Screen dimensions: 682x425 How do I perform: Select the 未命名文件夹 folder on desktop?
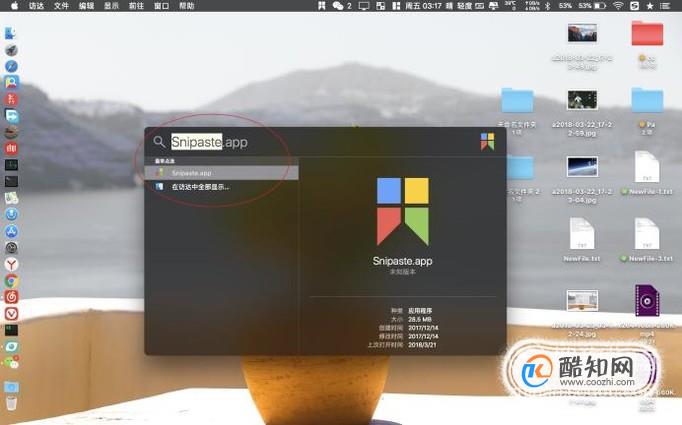point(517,100)
